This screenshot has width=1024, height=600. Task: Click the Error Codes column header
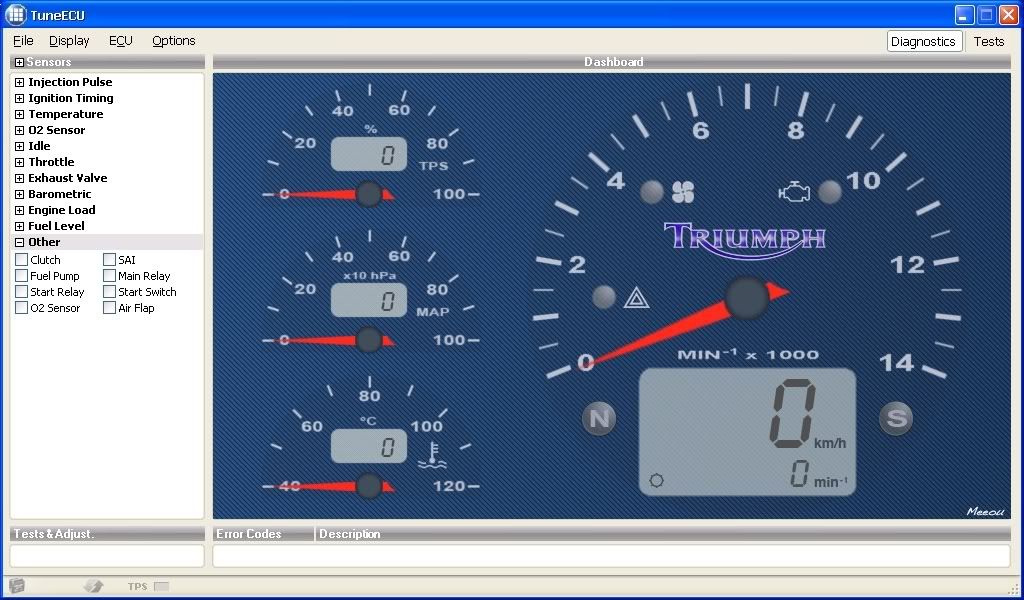[263, 533]
